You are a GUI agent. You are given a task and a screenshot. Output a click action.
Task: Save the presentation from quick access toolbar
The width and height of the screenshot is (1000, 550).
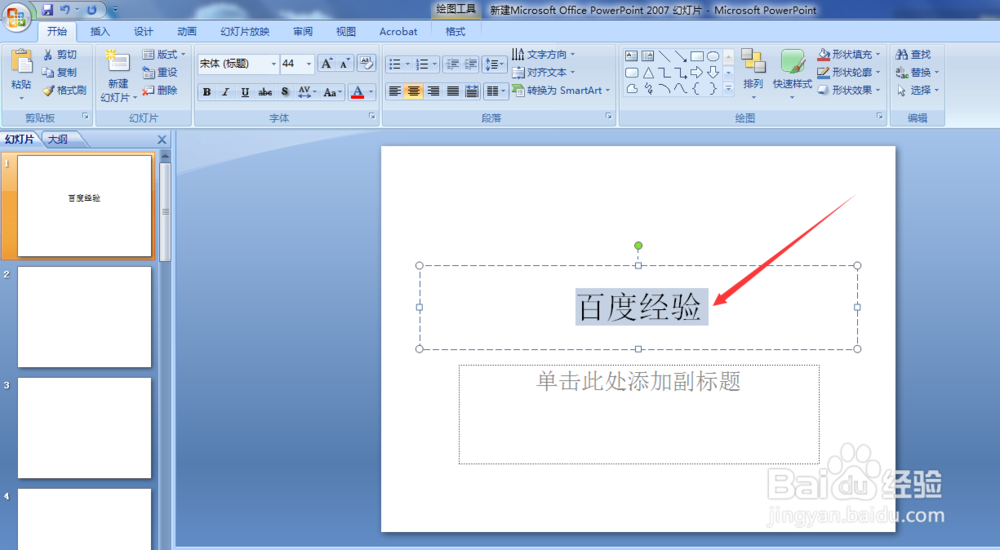(47, 10)
